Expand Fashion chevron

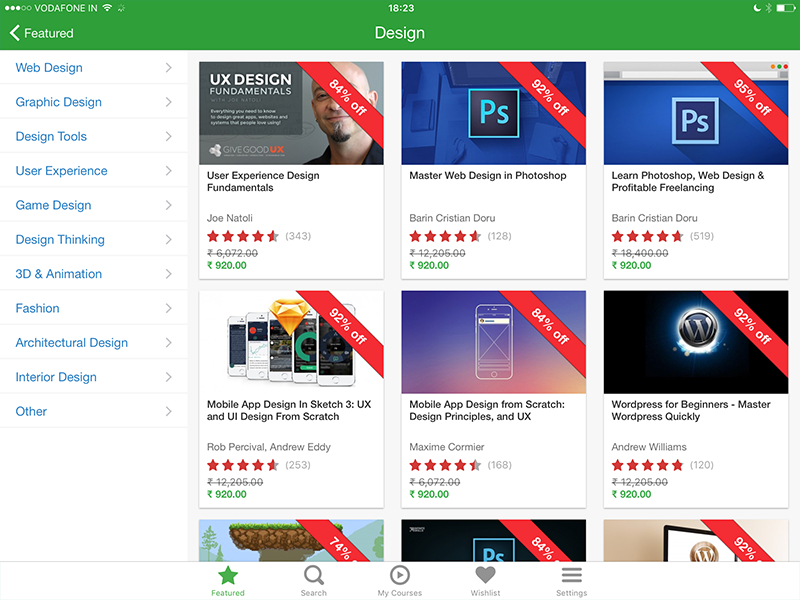[x=168, y=308]
